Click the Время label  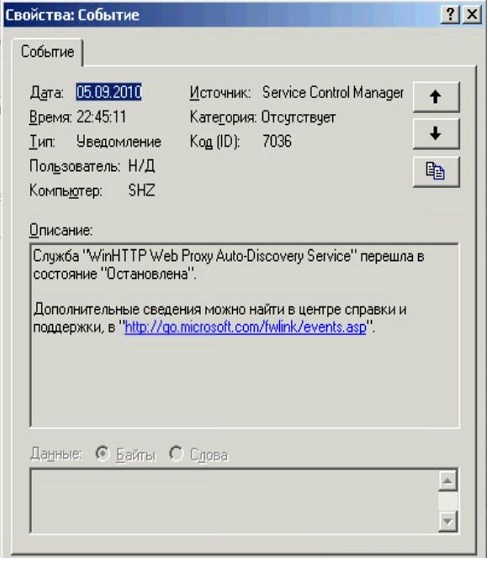tap(51, 117)
